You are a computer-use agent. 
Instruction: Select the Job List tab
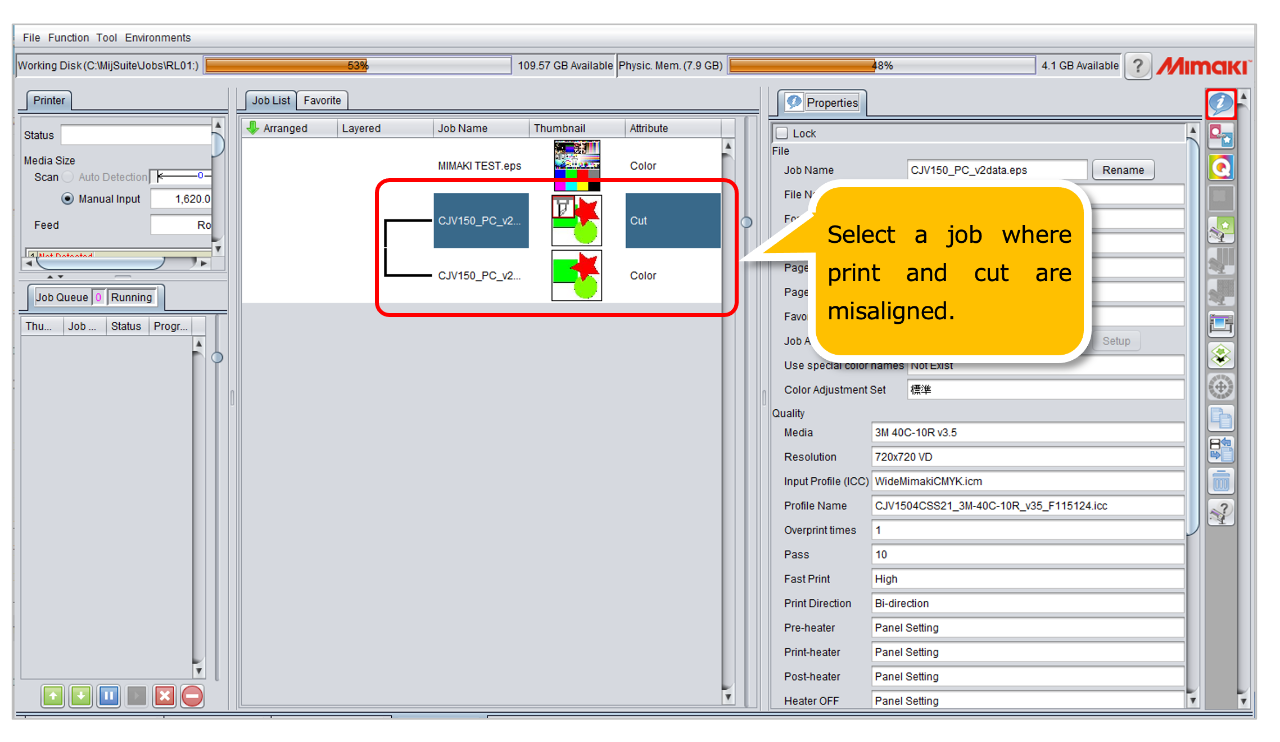271,100
